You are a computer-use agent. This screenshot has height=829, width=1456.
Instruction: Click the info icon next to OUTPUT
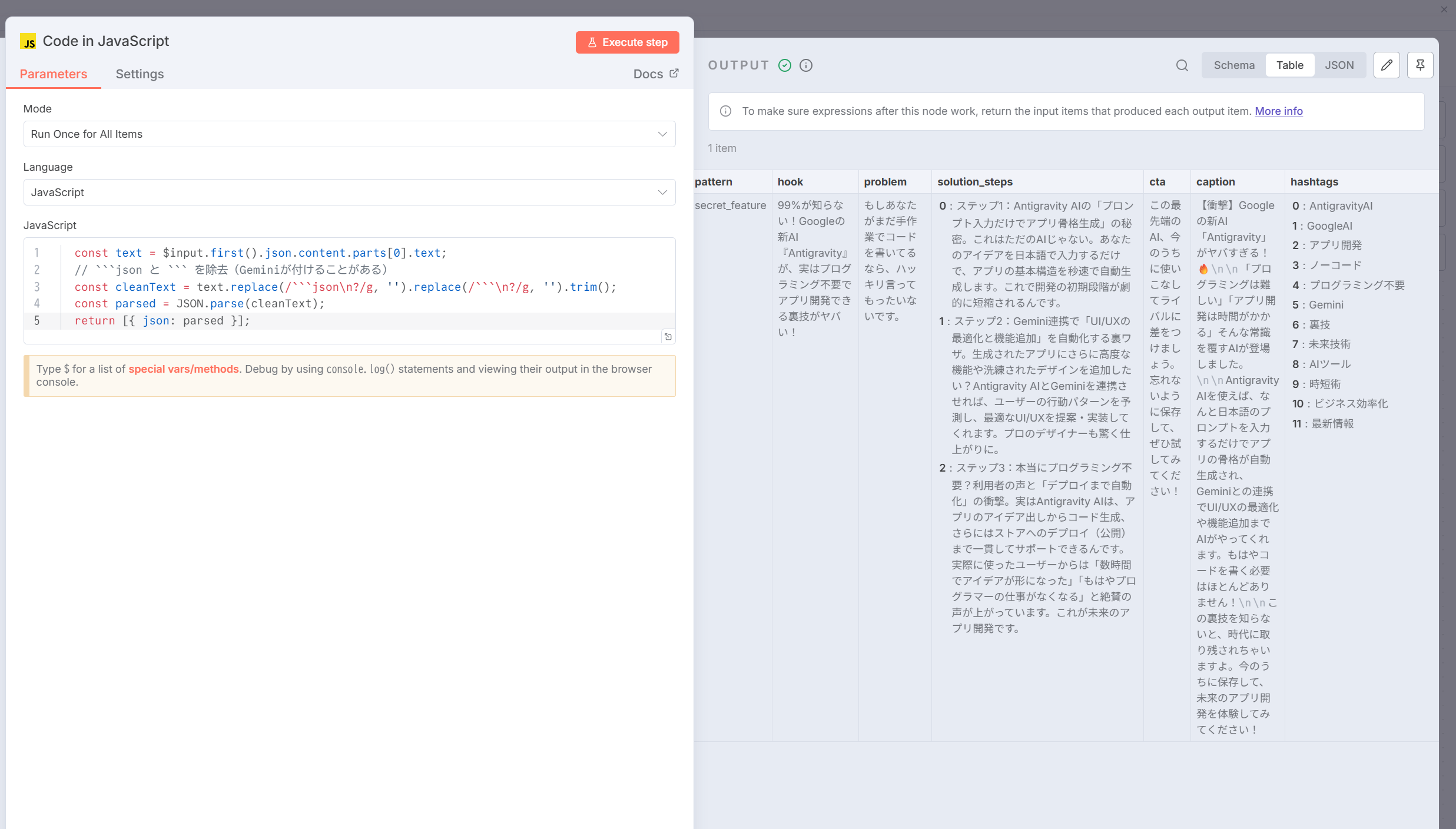806,65
